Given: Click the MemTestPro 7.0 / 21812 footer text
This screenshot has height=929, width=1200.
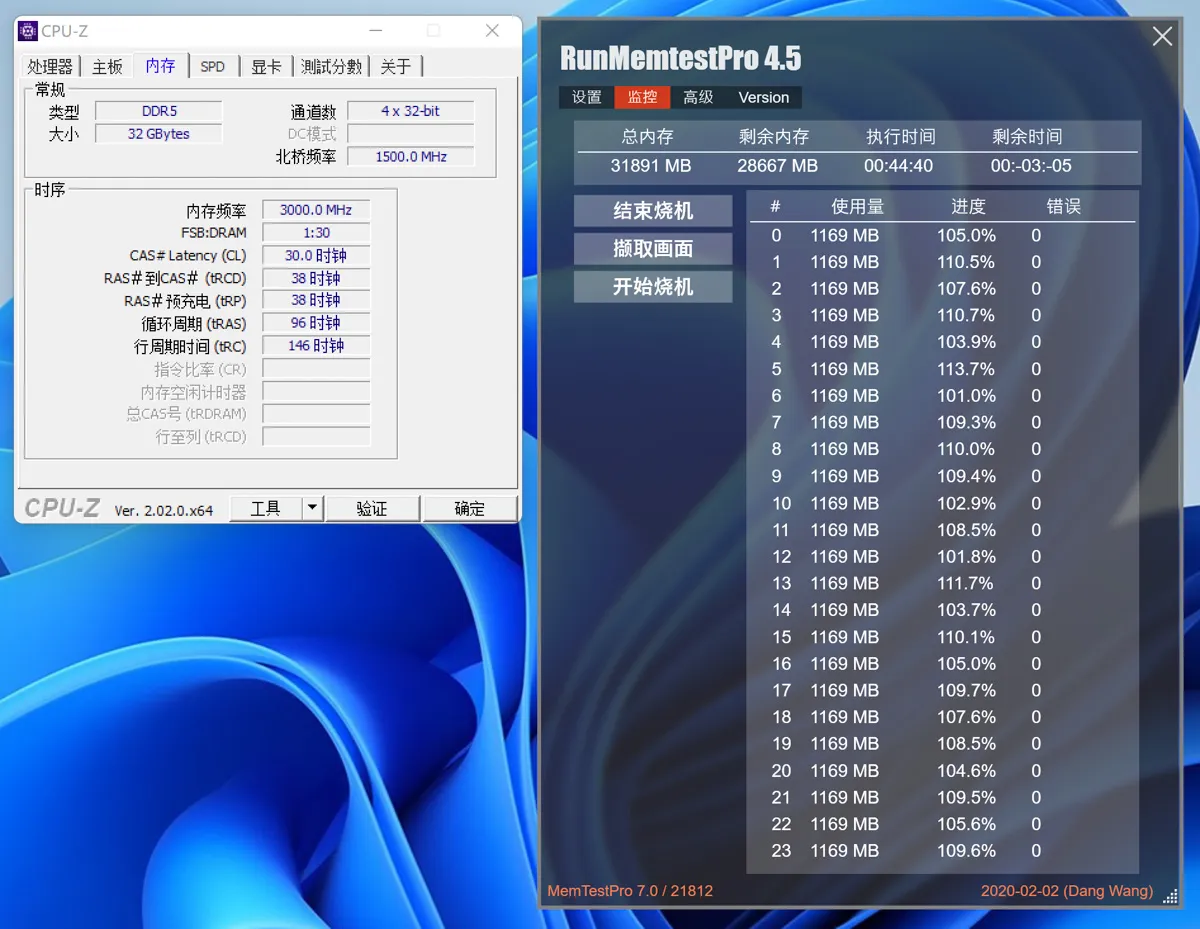Looking at the screenshot, I should (x=630, y=891).
